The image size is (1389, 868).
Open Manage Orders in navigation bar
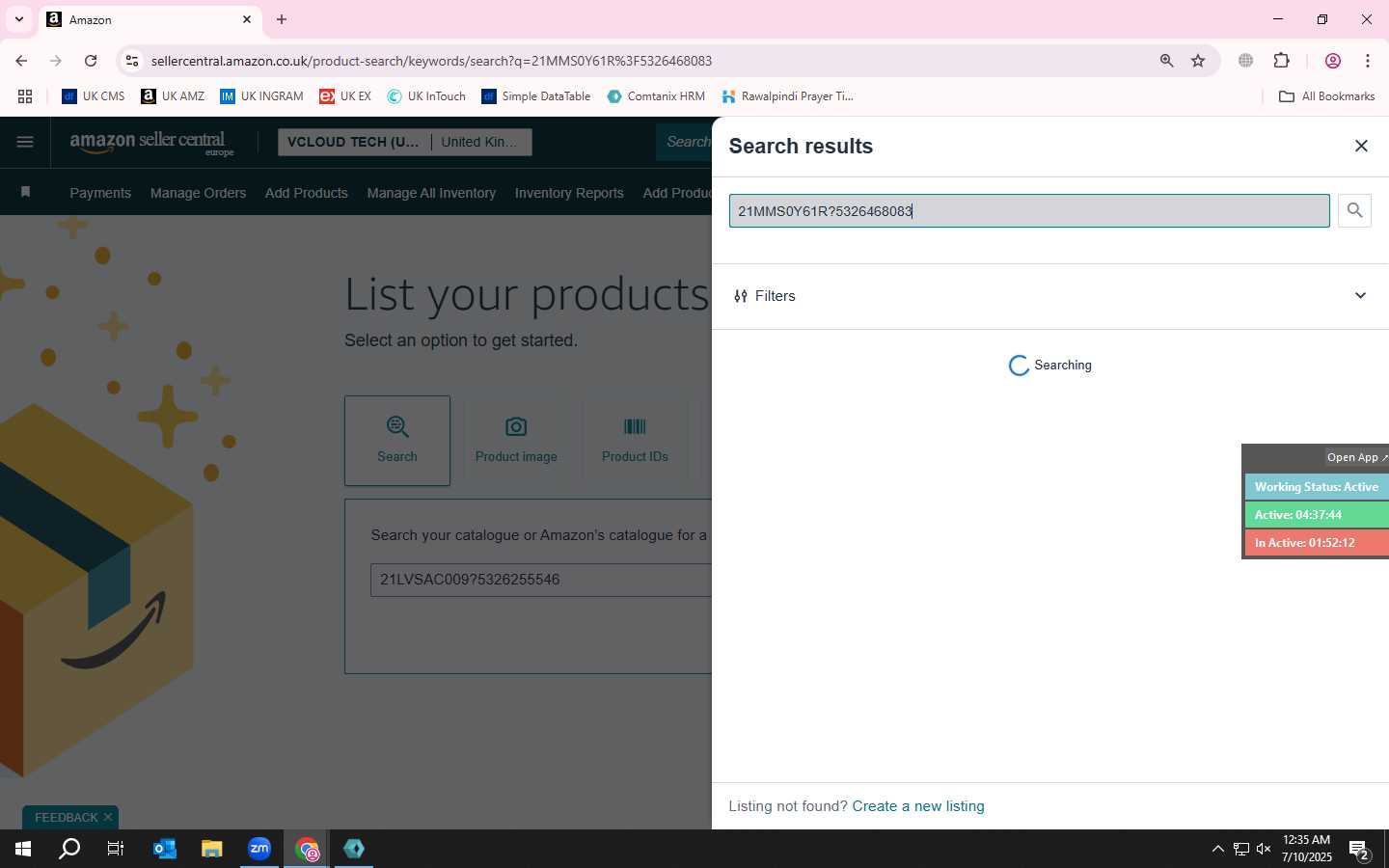click(x=198, y=193)
